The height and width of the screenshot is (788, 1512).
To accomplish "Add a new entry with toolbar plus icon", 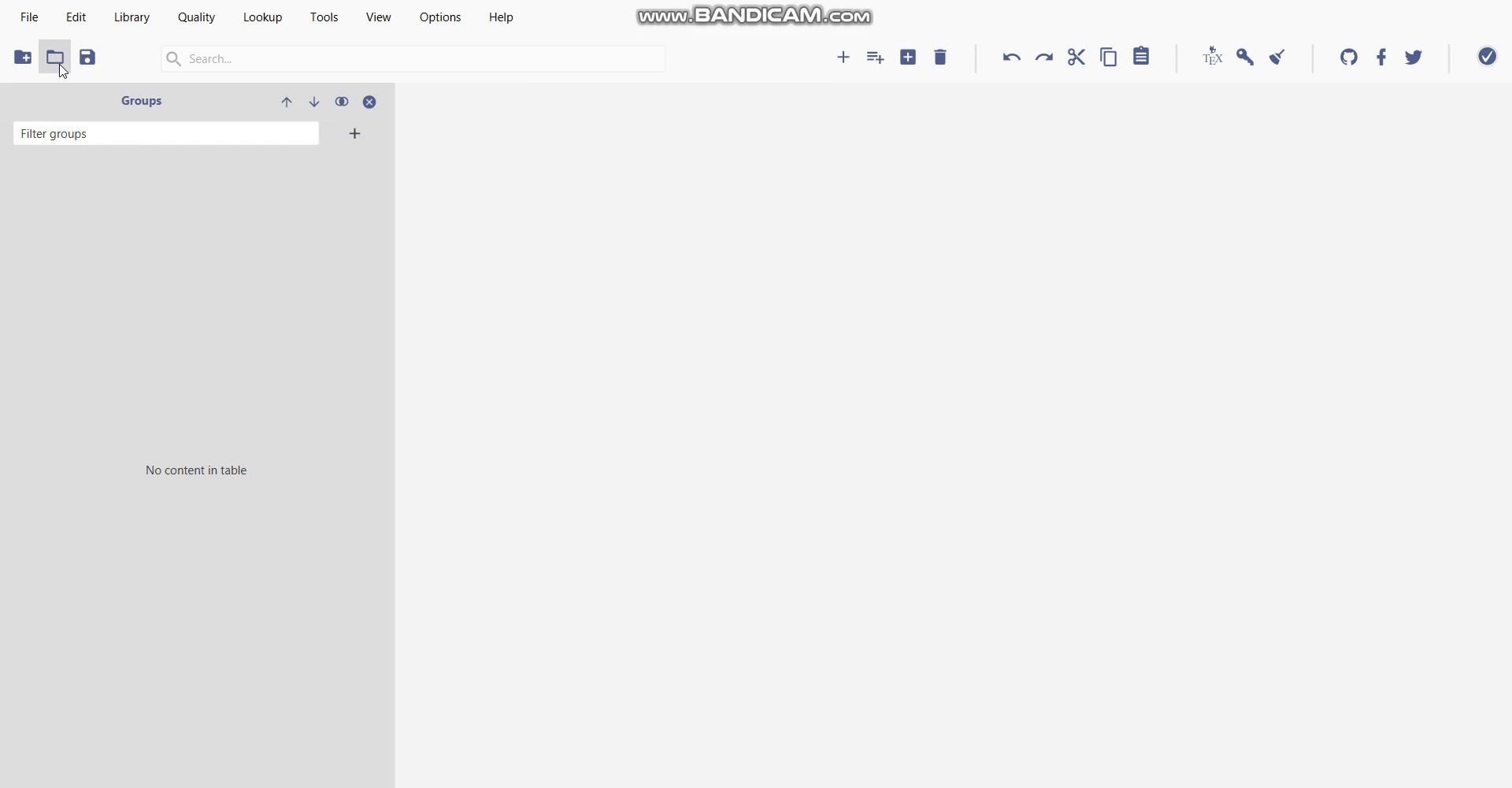I will click(843, 58).
